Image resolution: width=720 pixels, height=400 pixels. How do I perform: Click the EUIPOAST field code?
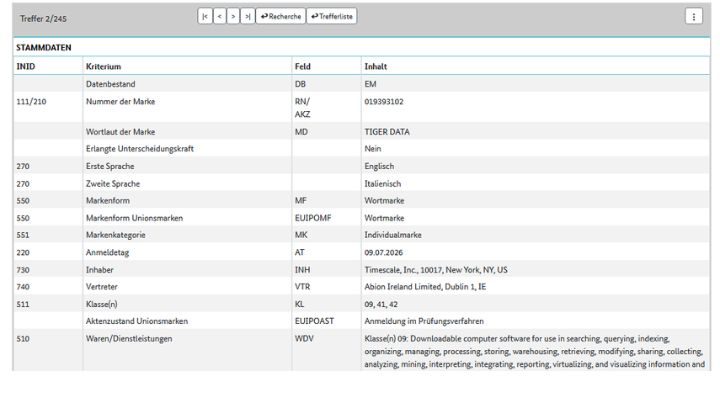tap(315, 321)
